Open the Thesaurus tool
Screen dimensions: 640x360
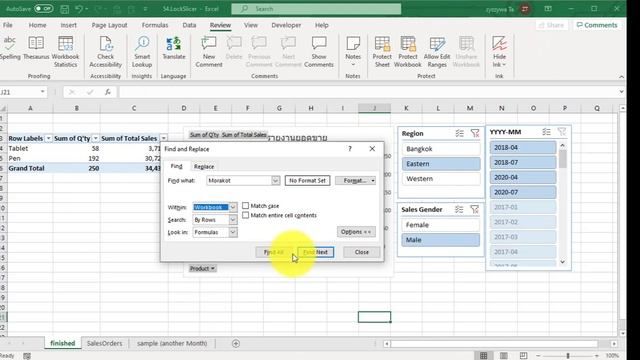tap(36, 48)
